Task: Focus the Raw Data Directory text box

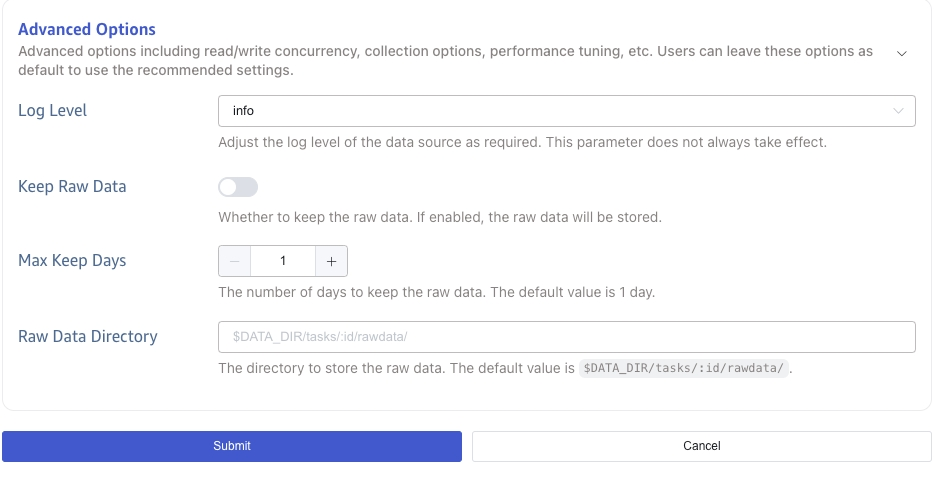Action: [566, 337]
